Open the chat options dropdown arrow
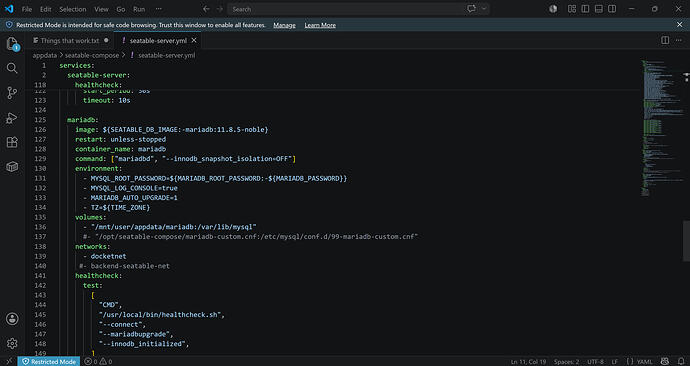The height and width of the screenshot is (366, 690). point(484,9)
